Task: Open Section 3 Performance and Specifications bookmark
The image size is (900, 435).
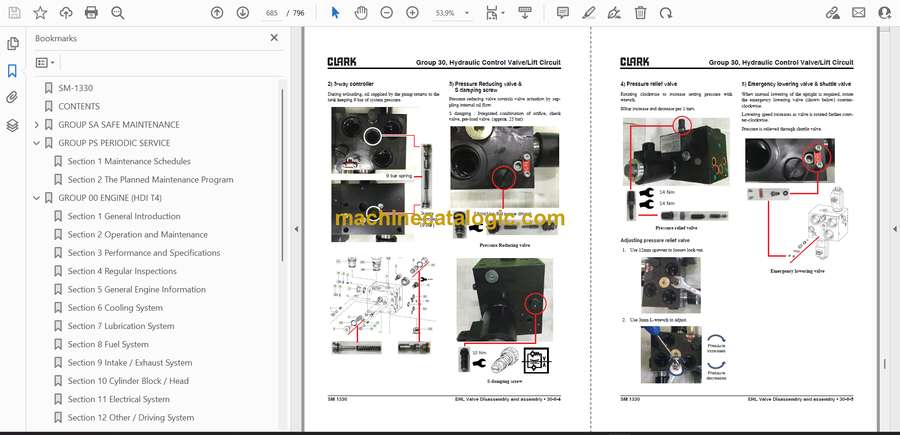Action: coord(144,253)
